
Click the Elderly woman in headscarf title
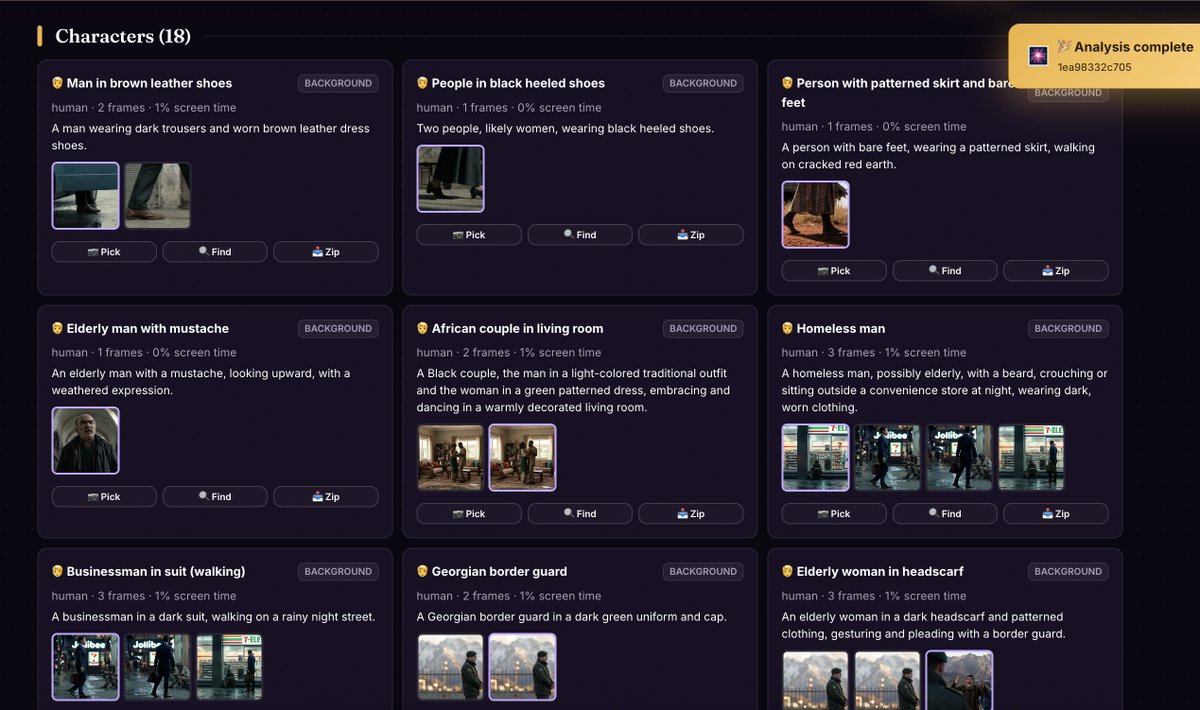(x=880, y=571)
